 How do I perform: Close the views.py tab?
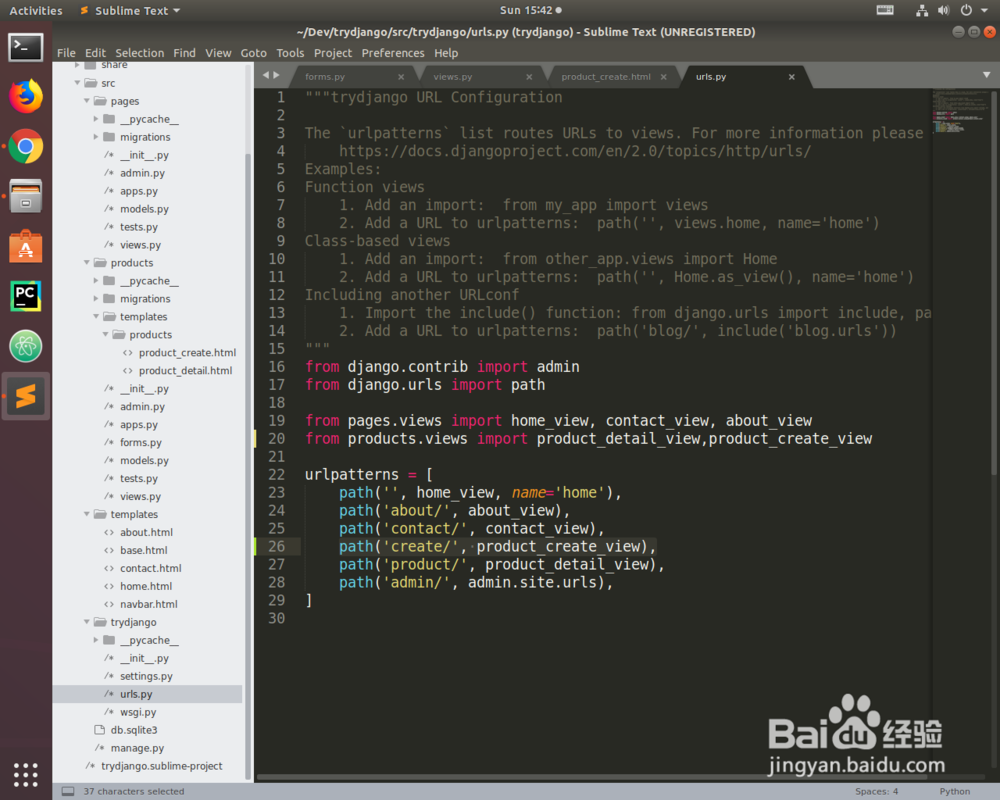pyautogui.click(x=529, y=77)
